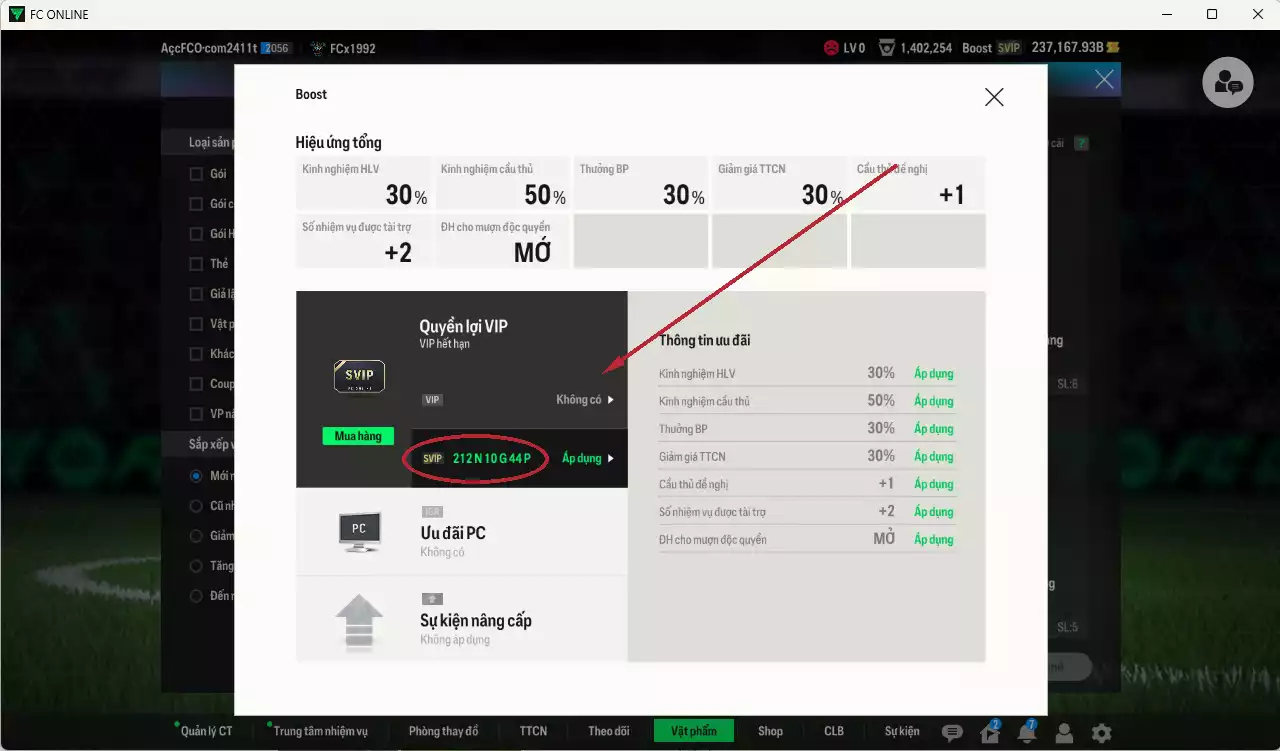Expand the Ưu đãi PC section
1280x751 pixels.
point(461,533)
